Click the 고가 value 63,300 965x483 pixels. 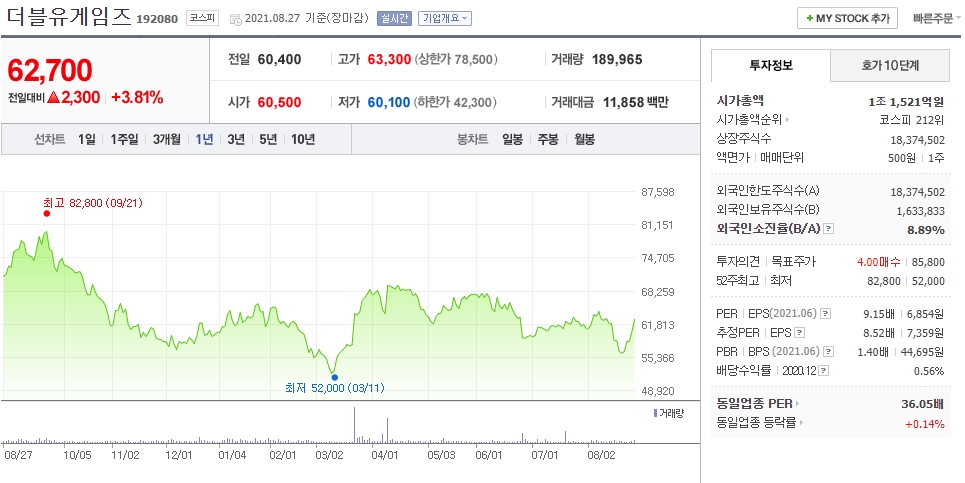coord(389,60)
